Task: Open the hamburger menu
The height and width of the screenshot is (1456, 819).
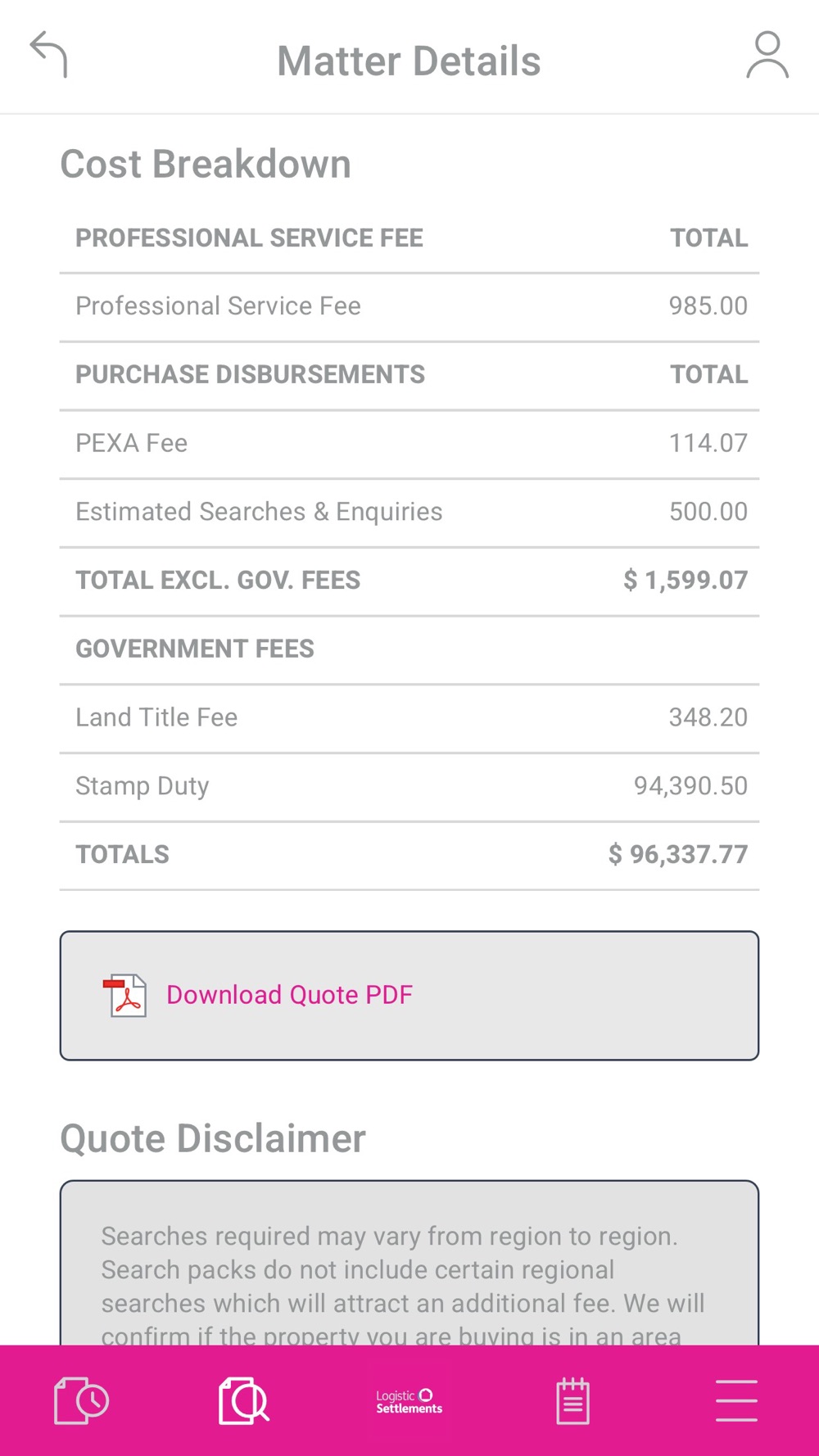Action: [736, 1400]
